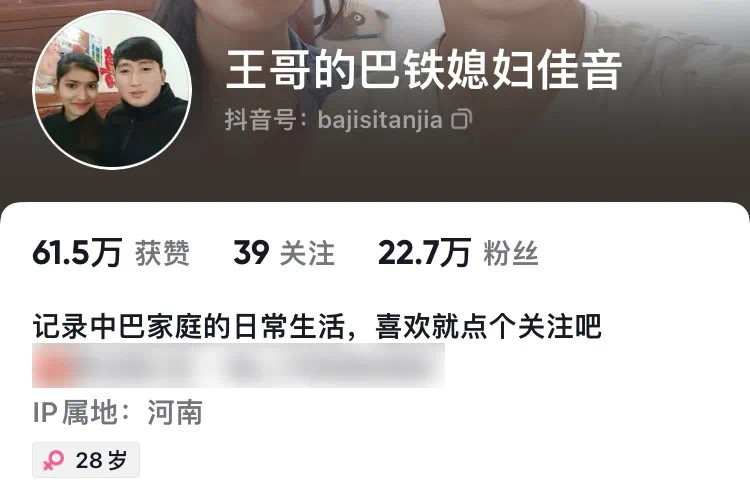This screenshot has height=495, width=750.
Task: Copy the Douyin ID with copy icon
Action: tap(462, 119)
